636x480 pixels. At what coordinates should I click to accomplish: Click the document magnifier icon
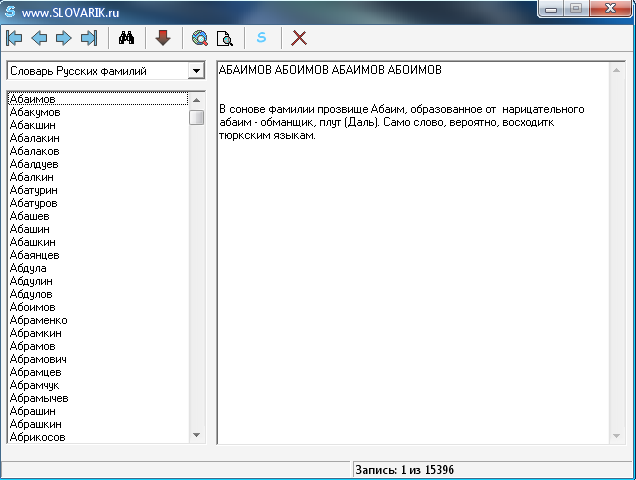point(224,38)
